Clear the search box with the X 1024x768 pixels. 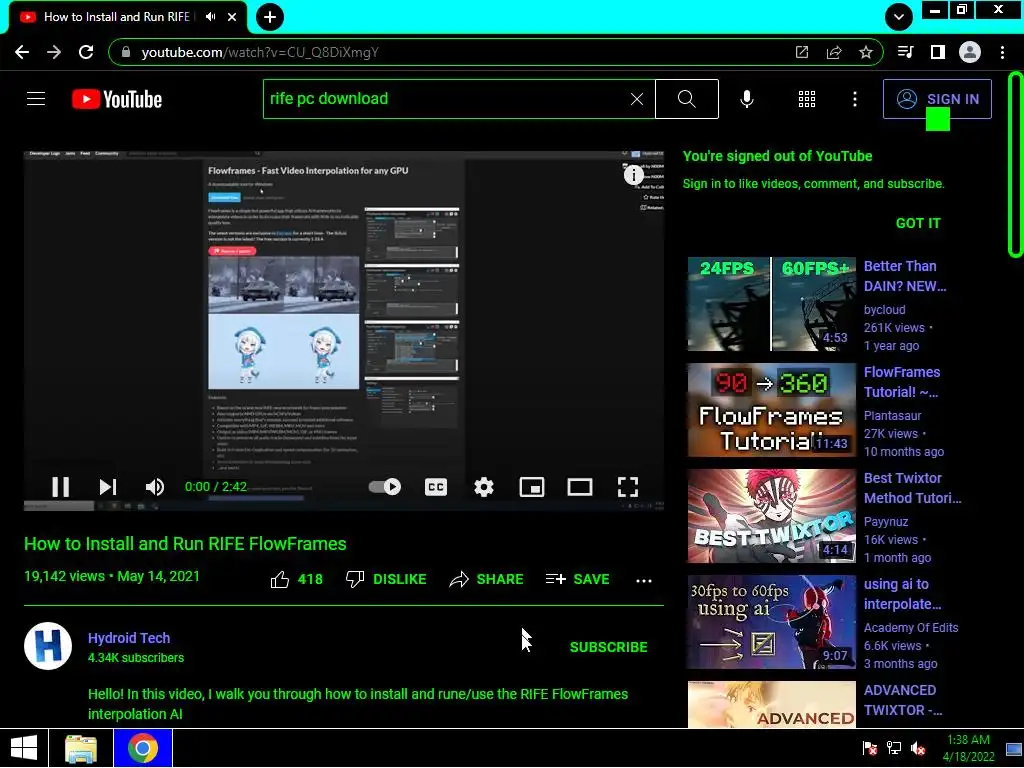point(637,99)
